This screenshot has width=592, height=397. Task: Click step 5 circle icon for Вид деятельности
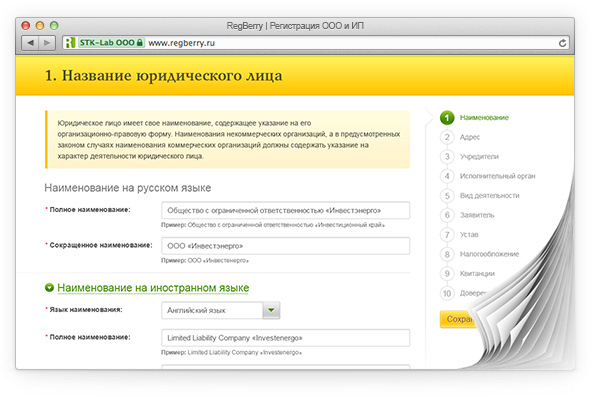tap(447, 195)
